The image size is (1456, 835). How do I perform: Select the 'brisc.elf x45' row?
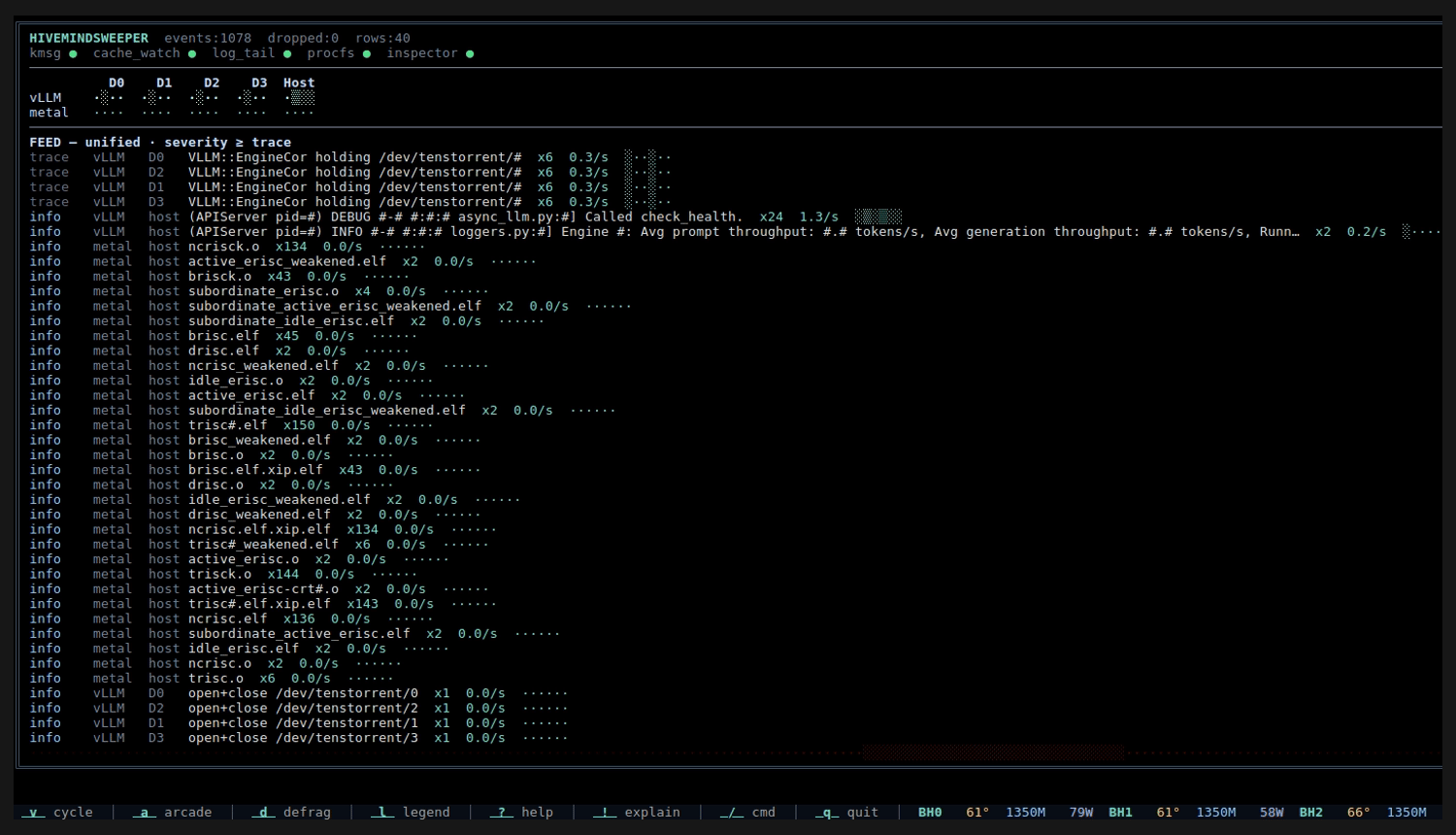tap(223, 336)
